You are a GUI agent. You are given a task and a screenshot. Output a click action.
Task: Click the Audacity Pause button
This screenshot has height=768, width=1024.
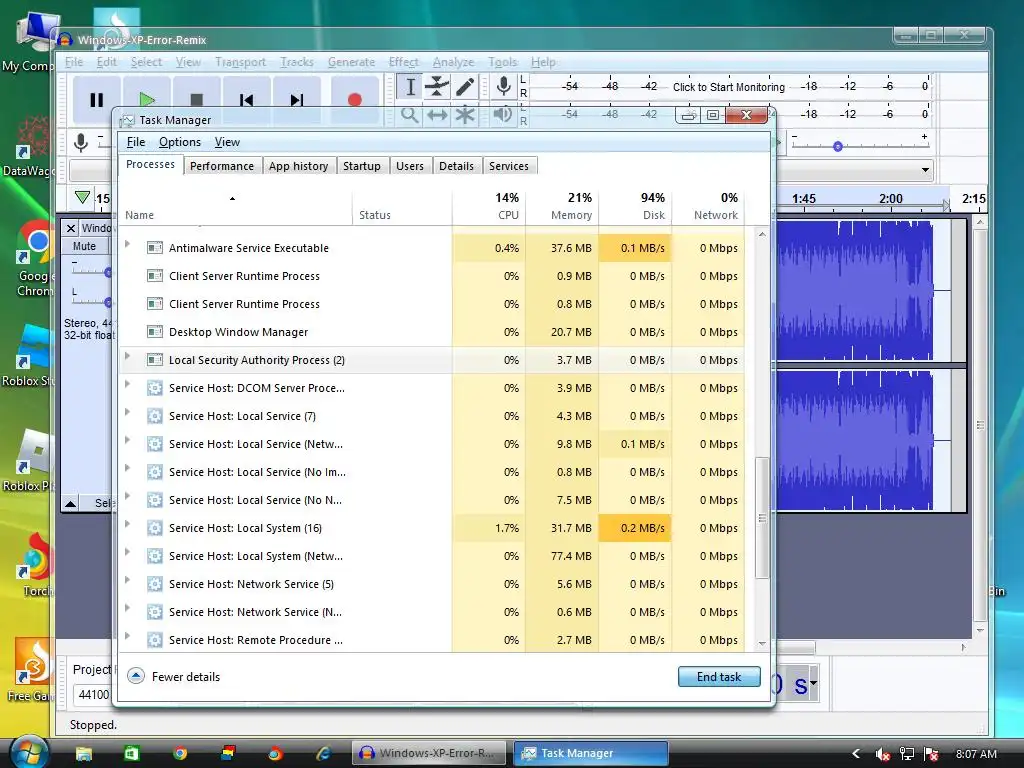click(96, 100)
